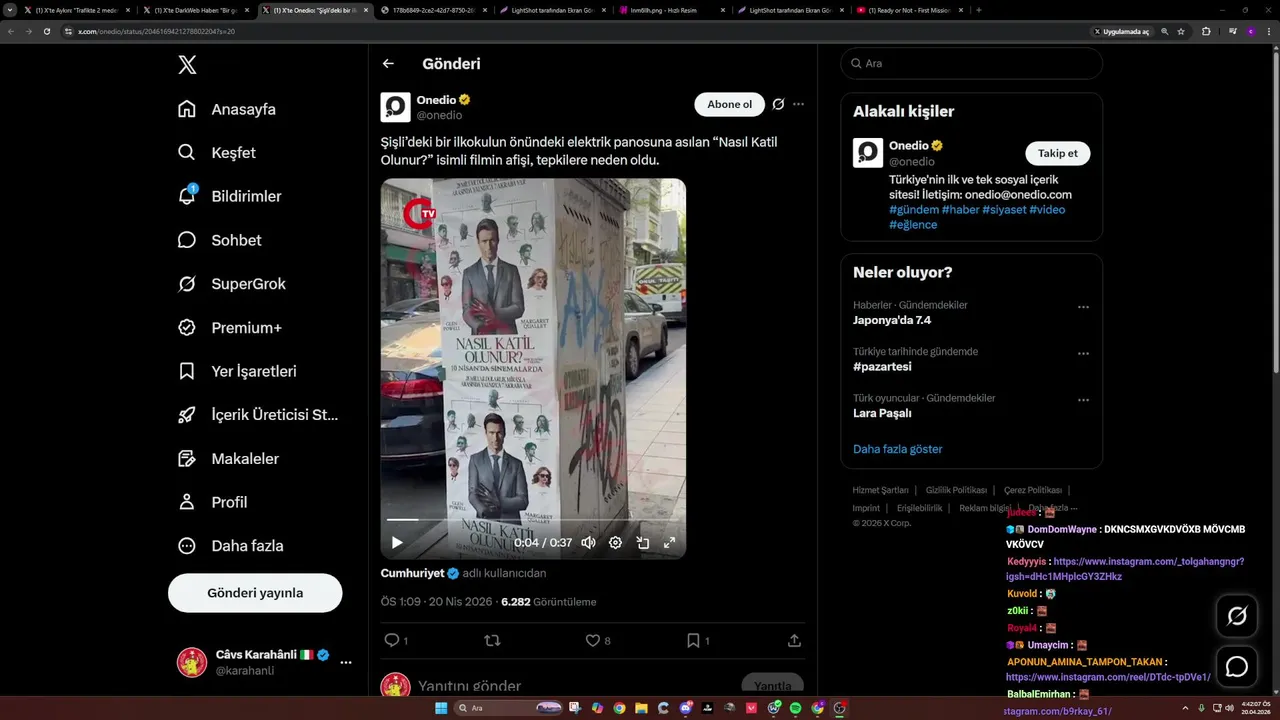The height and width of the screenshot is (720, 1280).
Task: Click the Grok icon next to Abone ol
Action: pos(778,104)
